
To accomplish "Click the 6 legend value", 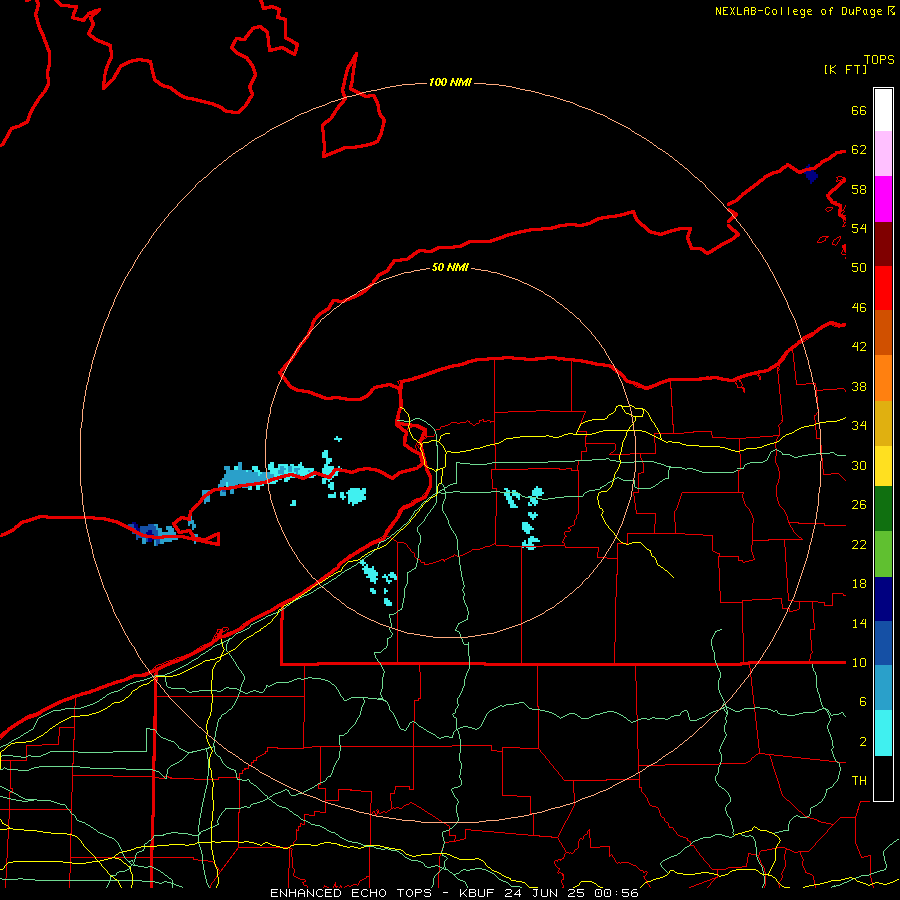I will tap(863, 701).
